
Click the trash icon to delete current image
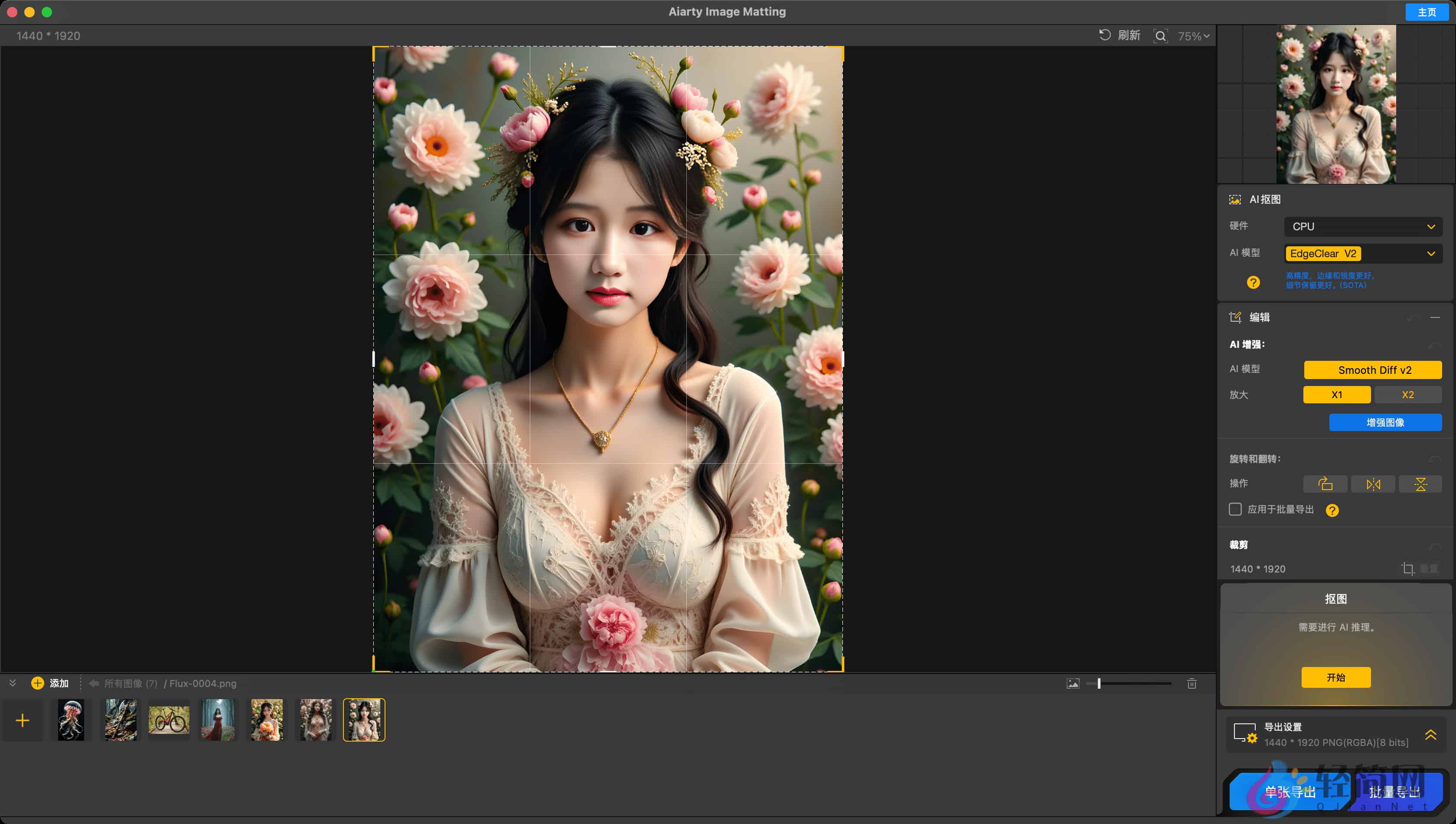1192,683
